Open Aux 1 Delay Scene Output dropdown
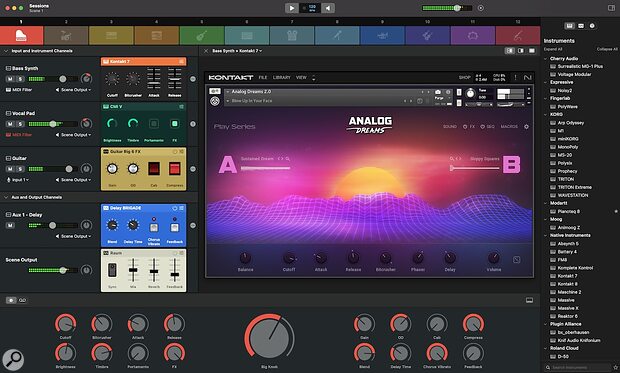 click(73, 236)
